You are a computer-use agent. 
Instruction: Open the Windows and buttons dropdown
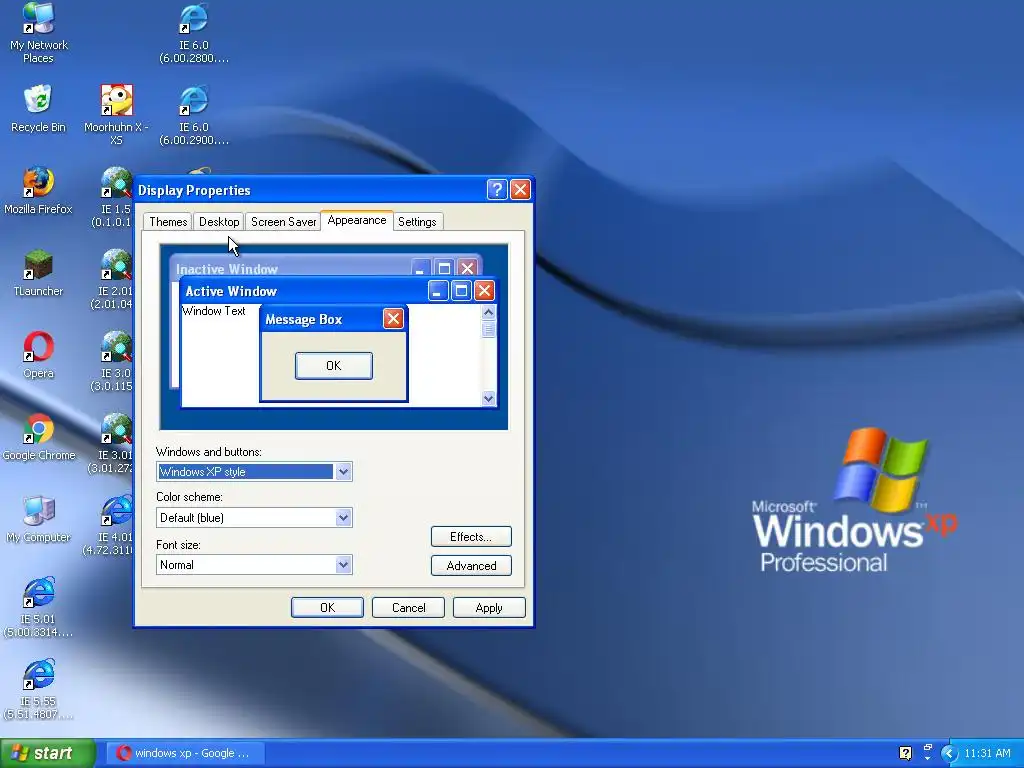click(x=344, y=472)
